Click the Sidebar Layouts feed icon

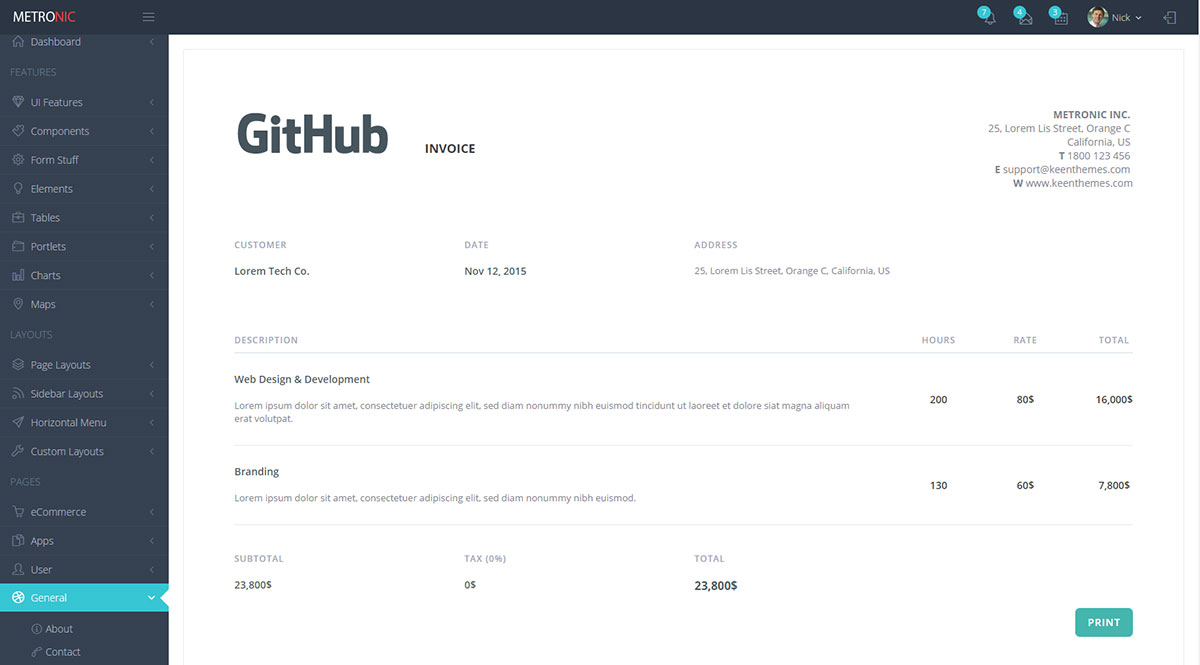pos(18,394)
